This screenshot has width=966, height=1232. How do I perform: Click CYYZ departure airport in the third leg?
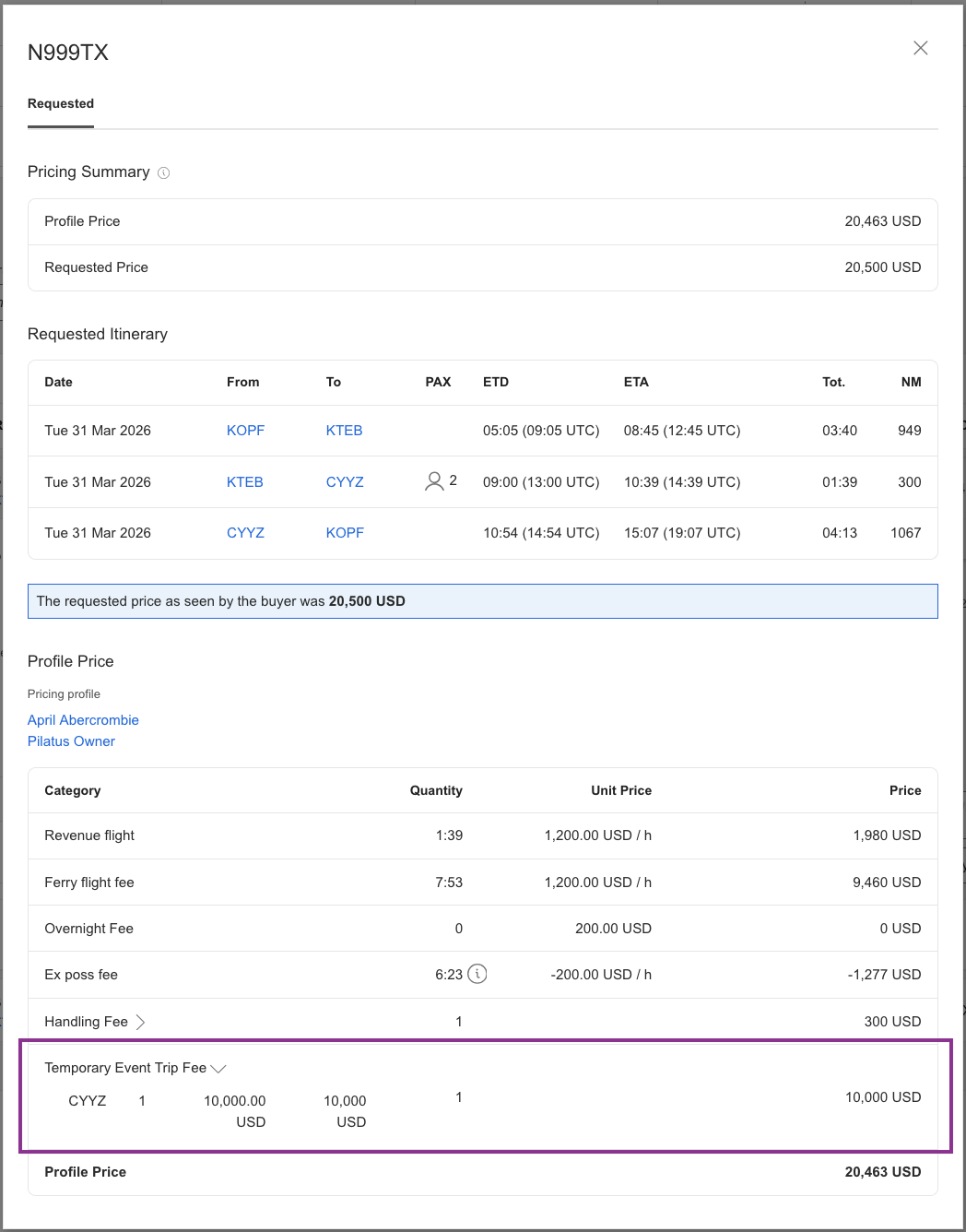pos(245,533)
